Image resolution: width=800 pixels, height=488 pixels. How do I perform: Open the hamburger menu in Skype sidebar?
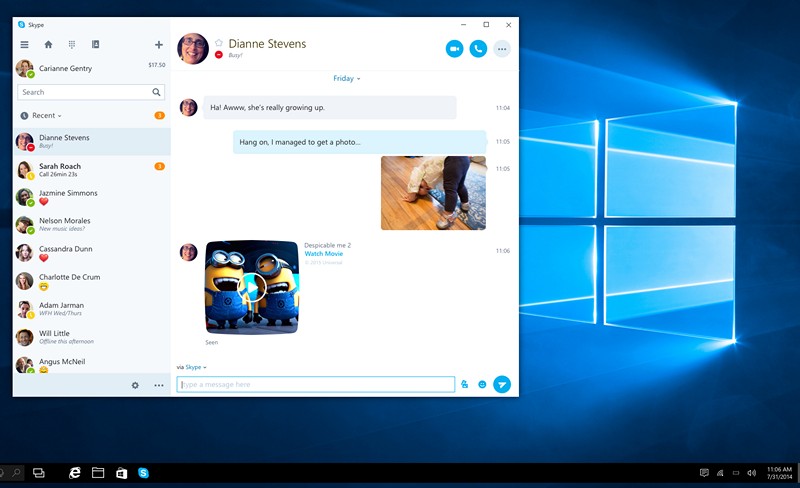tap(24, 44)
